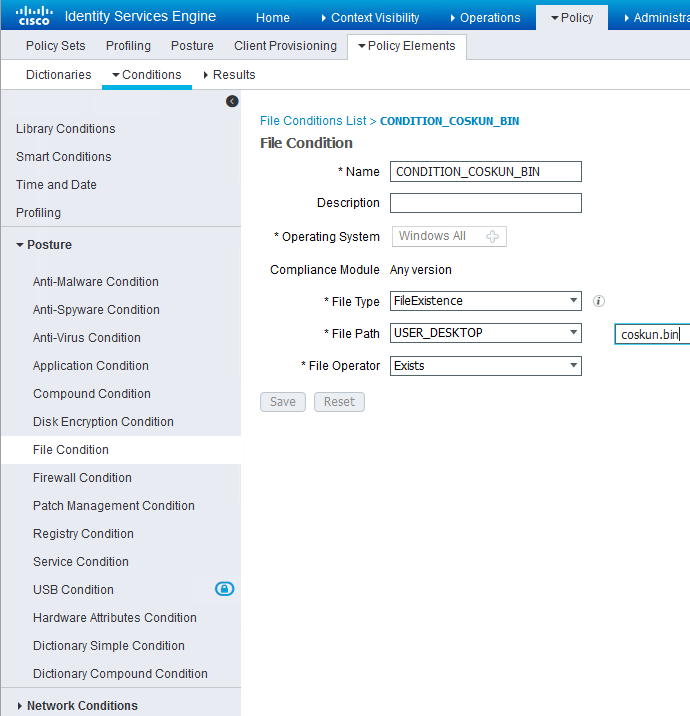The image size is (690, 716).
Task: Select USB Condition
Action: (x=73, y=590)
